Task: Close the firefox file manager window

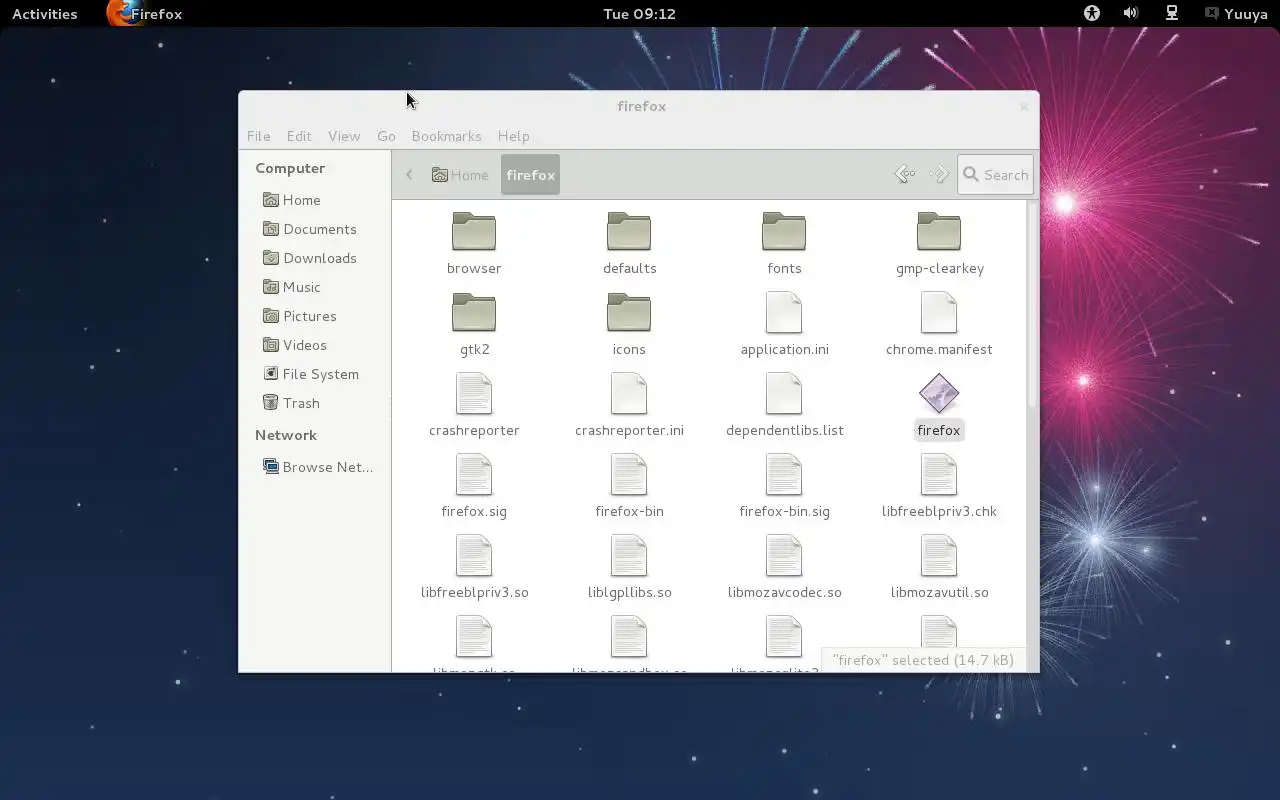Action: (x=1023, y=106)
